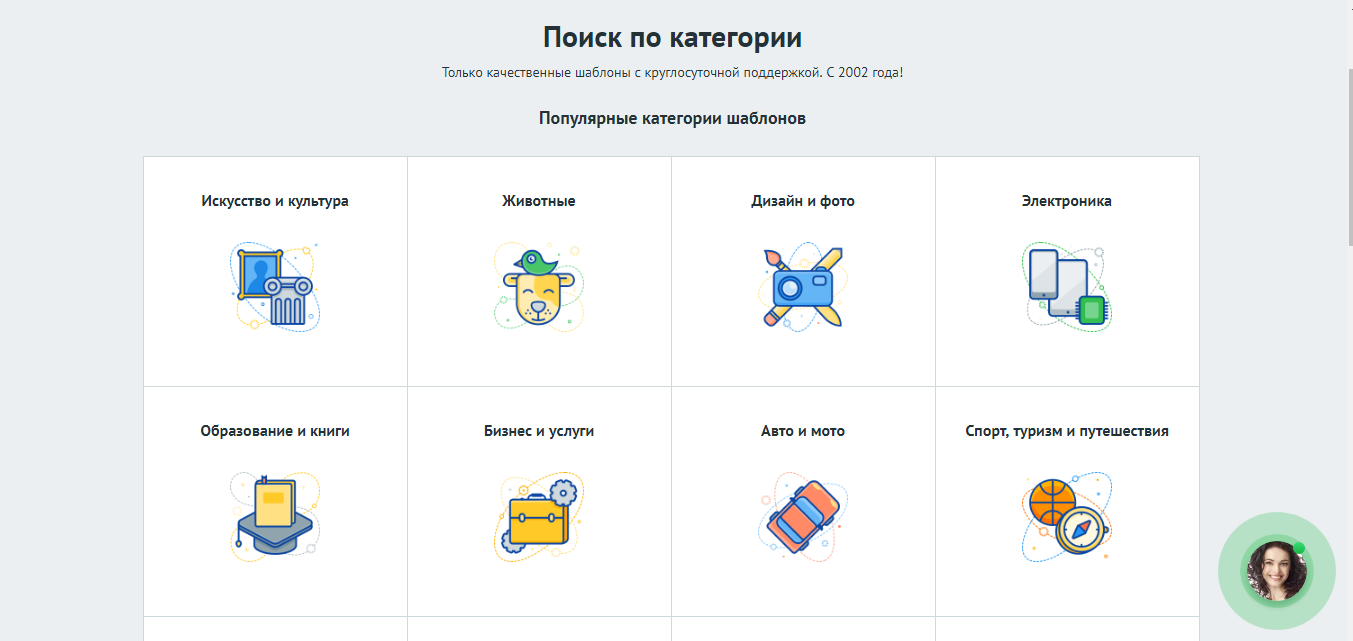
Task: Click the Дизайн и фото category card
Action: click(802, 270)
